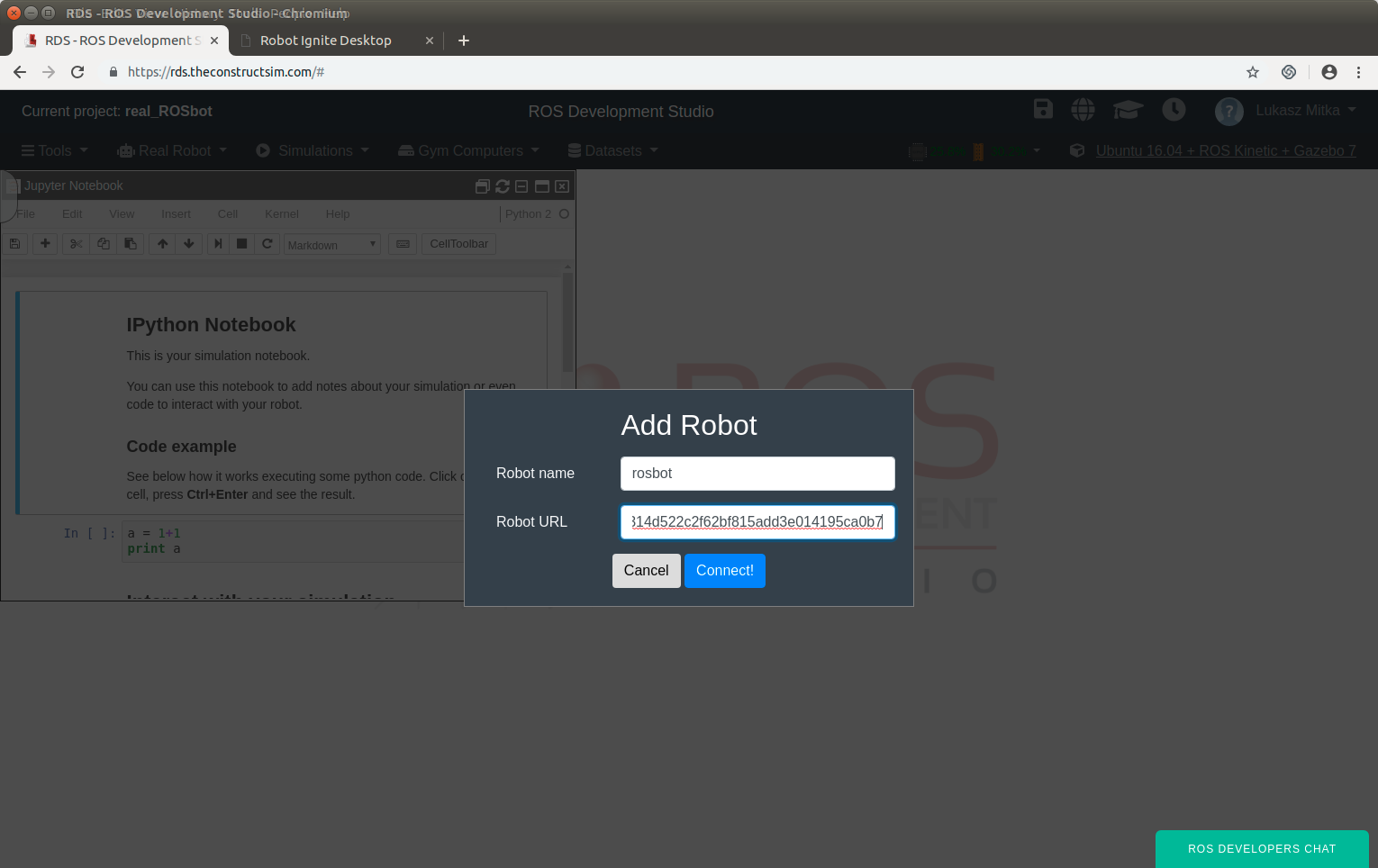Click the swirl extension icon in browser toolbar
Image resolution: width=1378 pixels, height=868 pixels.
tap(1289, 72)
